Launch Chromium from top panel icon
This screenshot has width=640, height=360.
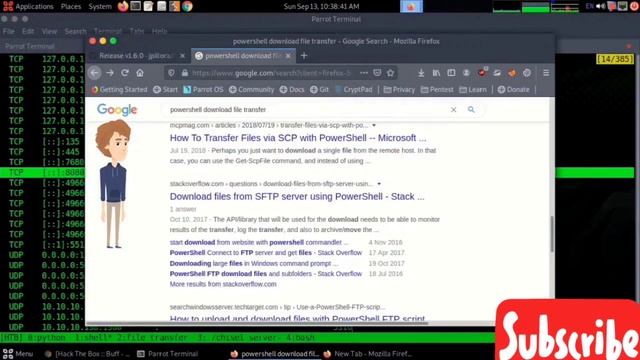[x=187, y=6]
